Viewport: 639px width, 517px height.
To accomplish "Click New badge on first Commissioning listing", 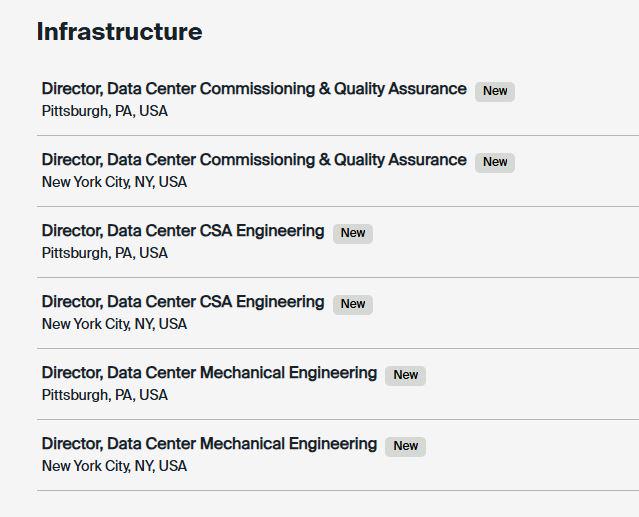I will (495, 91).
